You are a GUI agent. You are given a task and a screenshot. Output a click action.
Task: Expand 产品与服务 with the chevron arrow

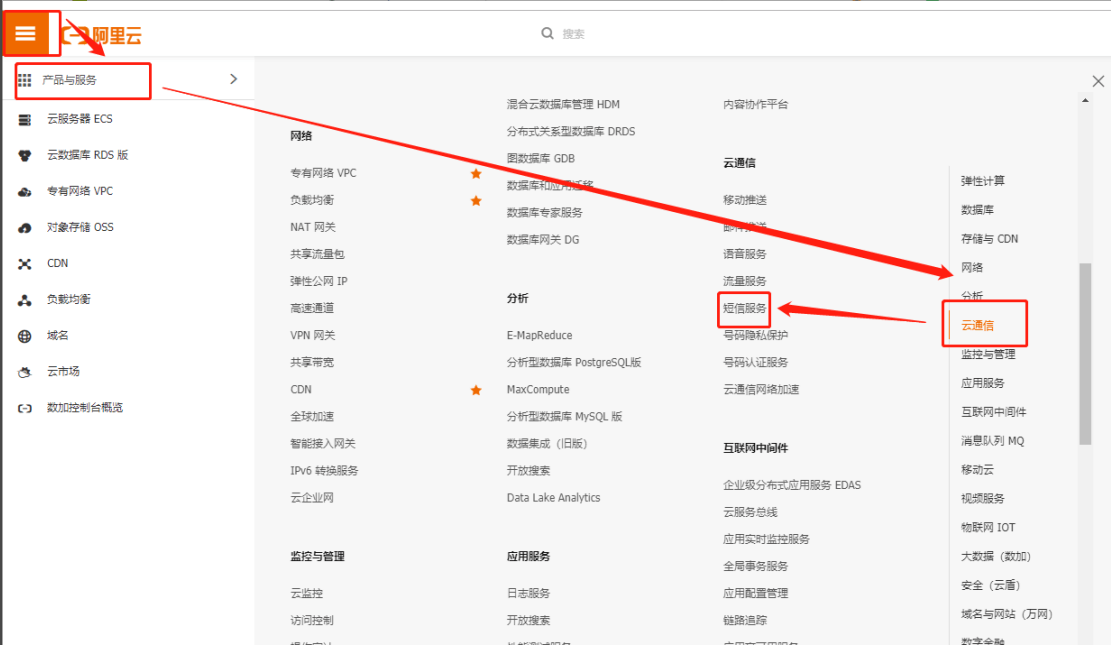(x=234, y=79)
